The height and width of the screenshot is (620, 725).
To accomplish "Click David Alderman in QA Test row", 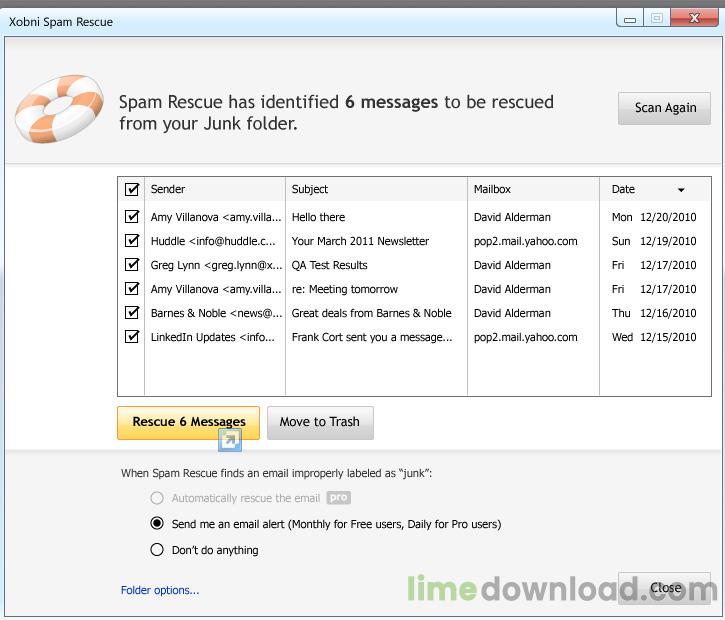I will click(512, 265).
